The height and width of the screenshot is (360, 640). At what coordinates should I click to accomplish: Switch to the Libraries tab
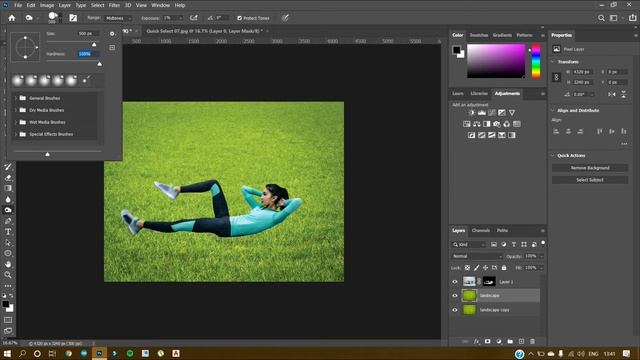tap(479, 93)
